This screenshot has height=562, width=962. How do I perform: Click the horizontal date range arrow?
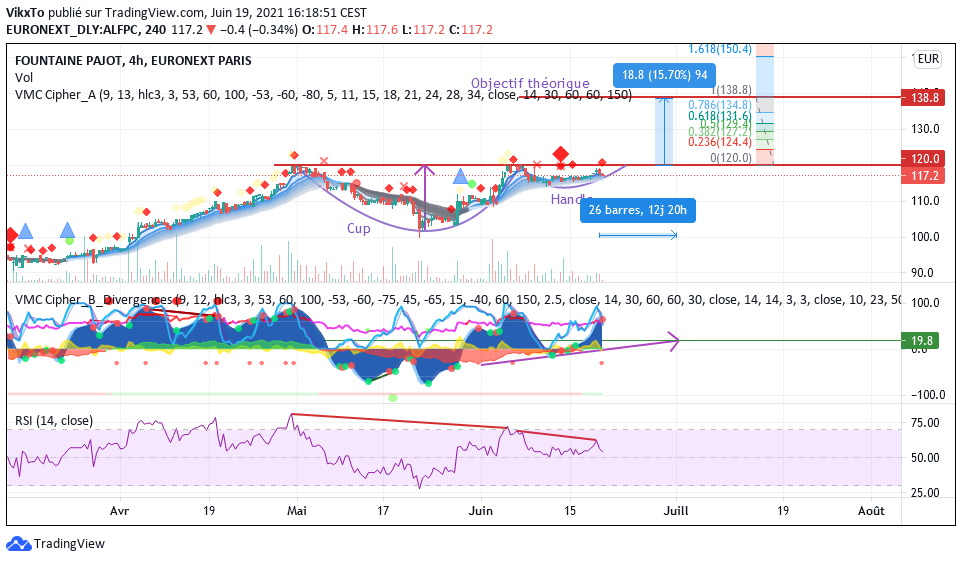pos(638,235)
